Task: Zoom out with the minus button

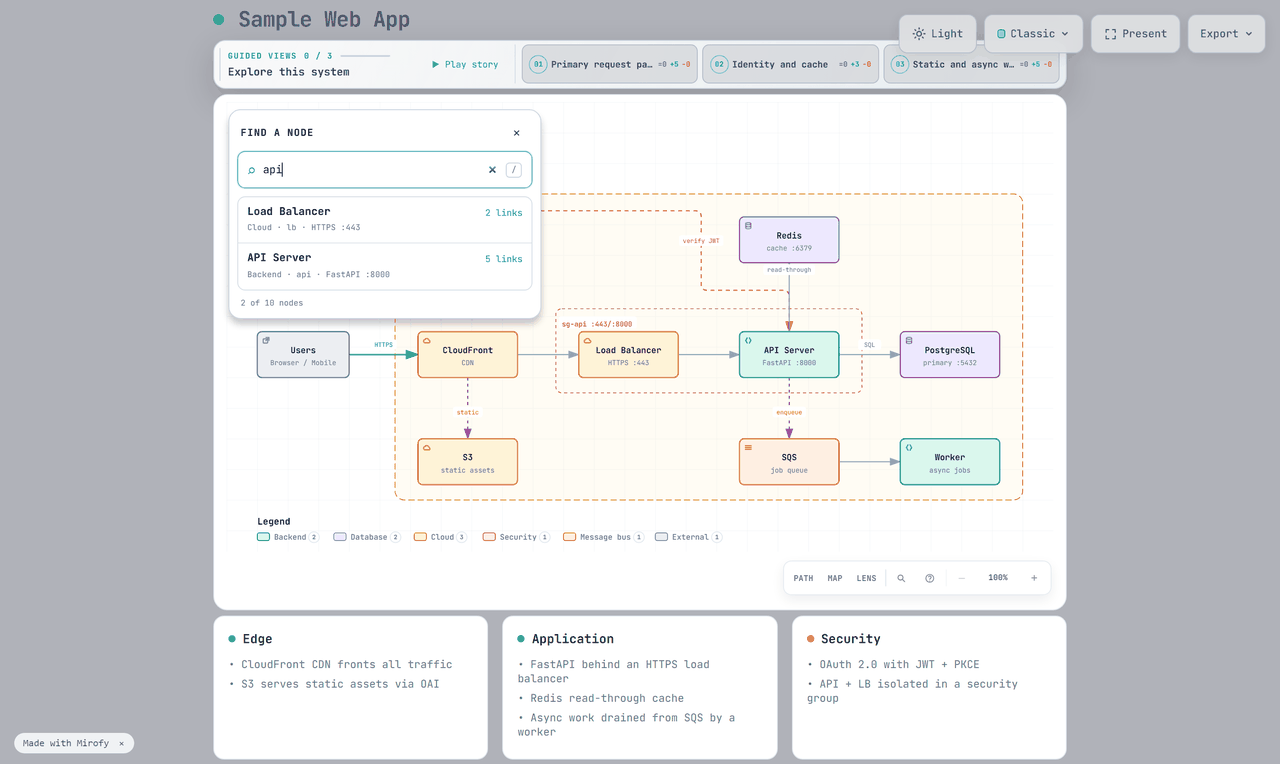Action: [x=962, y=578]
